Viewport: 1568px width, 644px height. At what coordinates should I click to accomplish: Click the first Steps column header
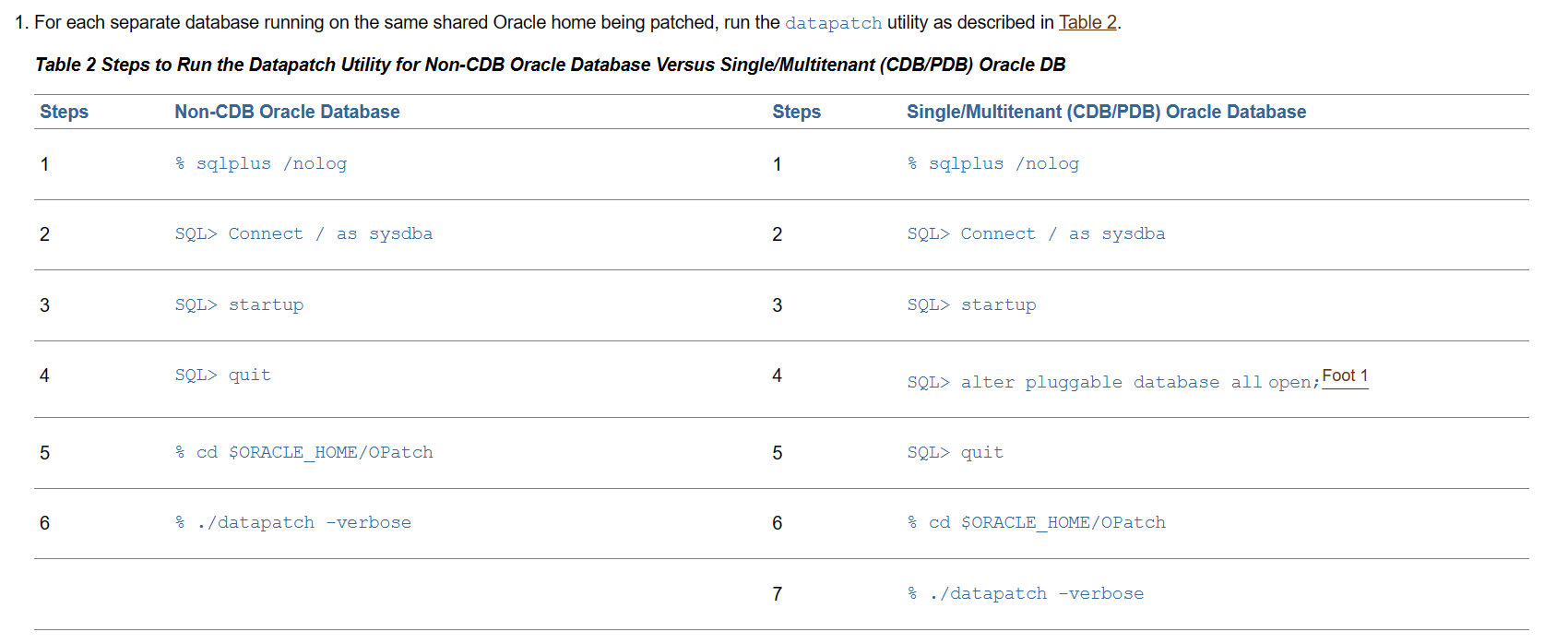(64, 112)
